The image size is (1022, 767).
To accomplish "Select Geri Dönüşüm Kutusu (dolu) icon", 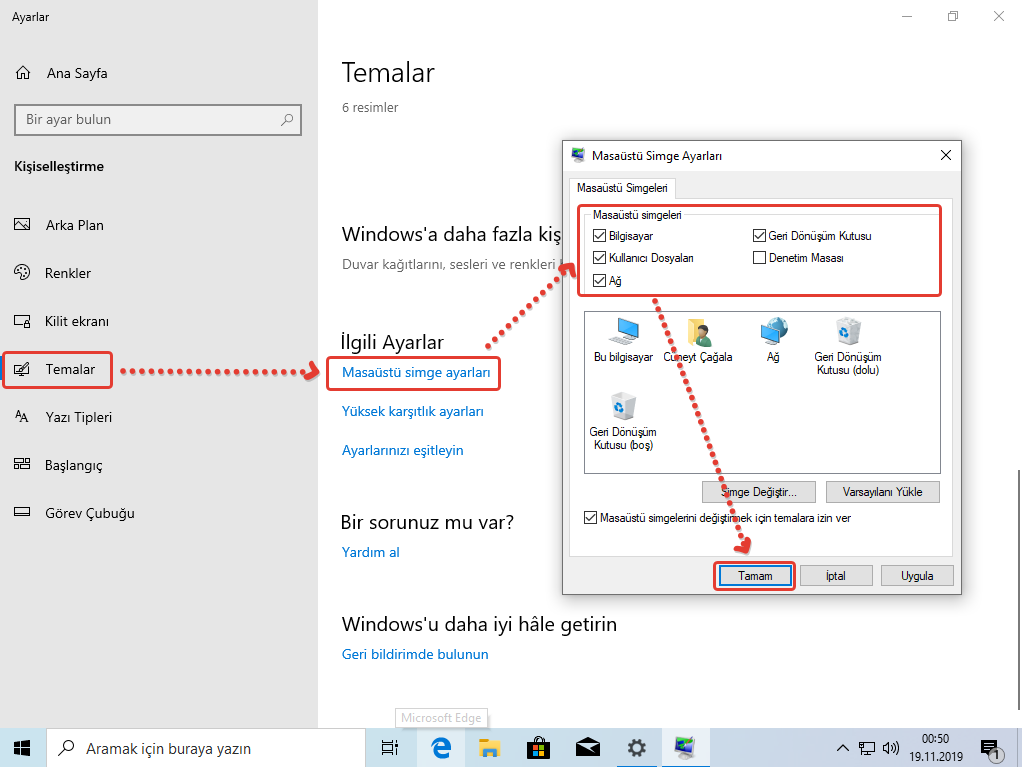I will pyautogui.click(x=847, y=338).
